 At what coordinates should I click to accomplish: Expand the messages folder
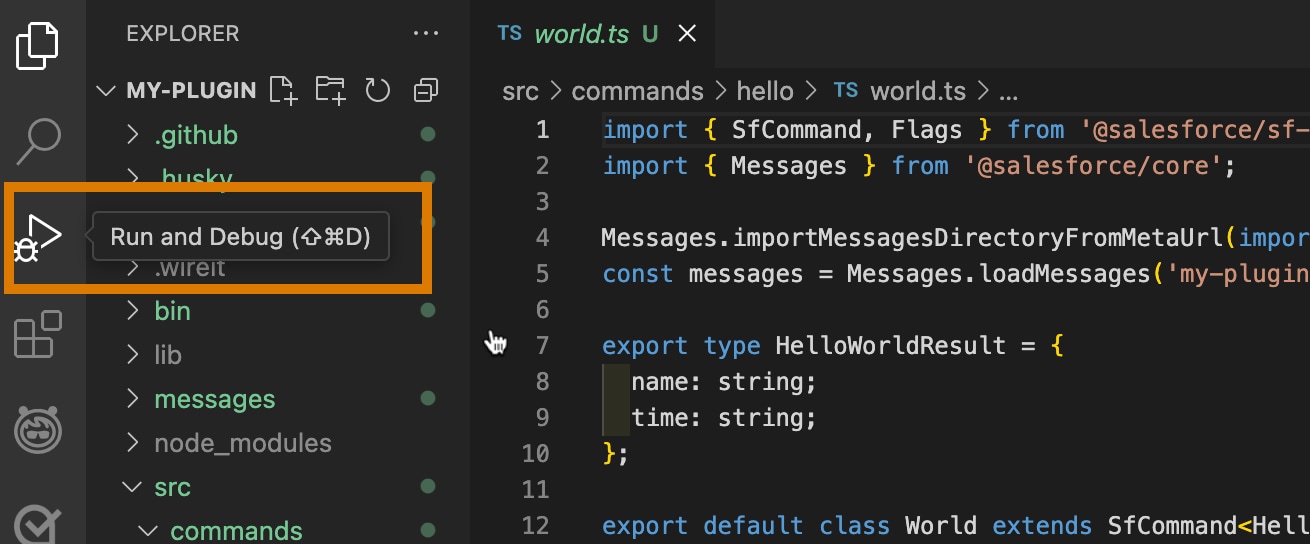click(x=133, y=399)
